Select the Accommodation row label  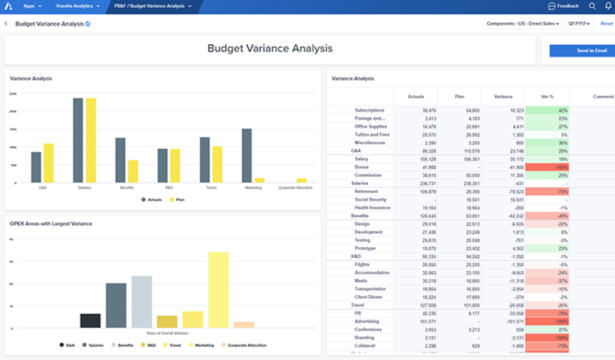(x=372, y=273)
